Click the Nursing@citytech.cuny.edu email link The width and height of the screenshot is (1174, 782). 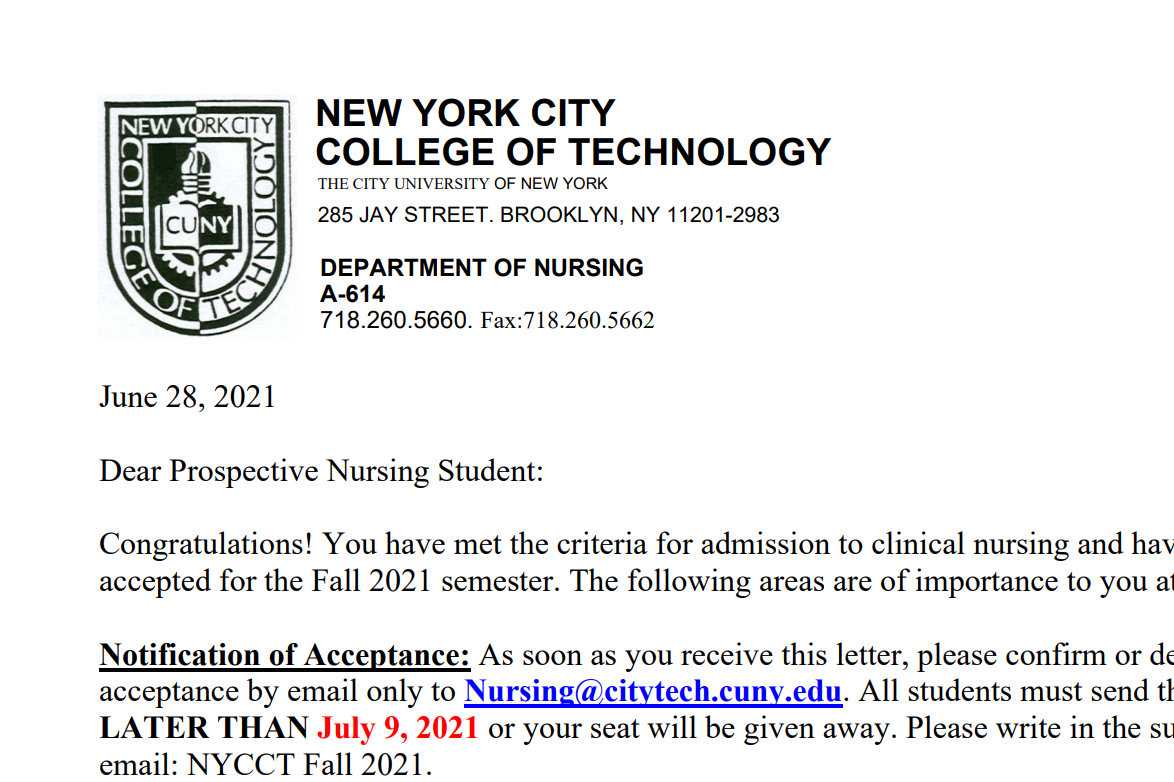[653, 691]
